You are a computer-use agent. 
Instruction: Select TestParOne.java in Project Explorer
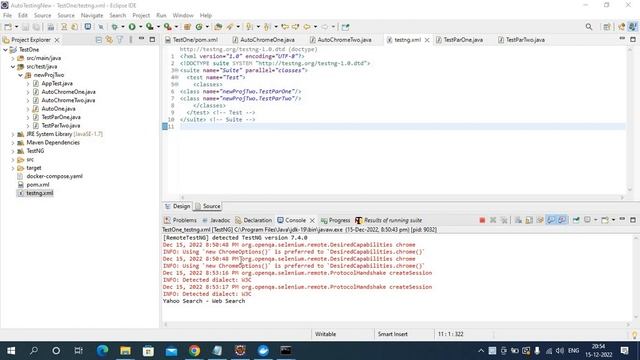(x=61, y=117)
